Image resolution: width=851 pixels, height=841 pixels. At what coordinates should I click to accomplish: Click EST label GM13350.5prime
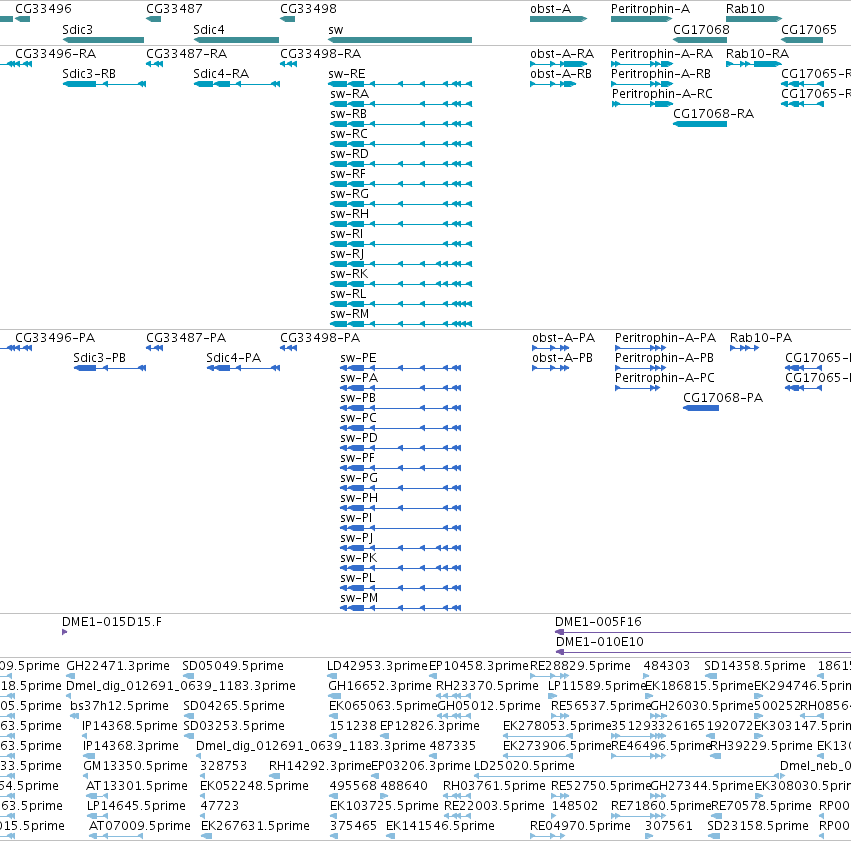pyautogui.click(x=136, y=766)
